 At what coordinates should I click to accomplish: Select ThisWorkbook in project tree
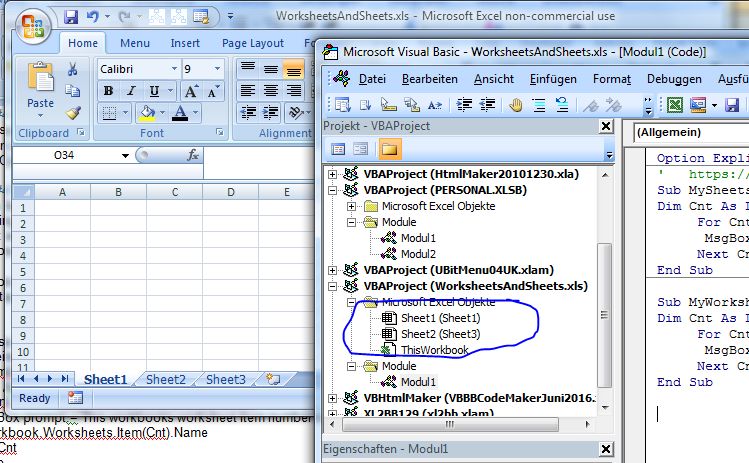[x=435, y=350]
